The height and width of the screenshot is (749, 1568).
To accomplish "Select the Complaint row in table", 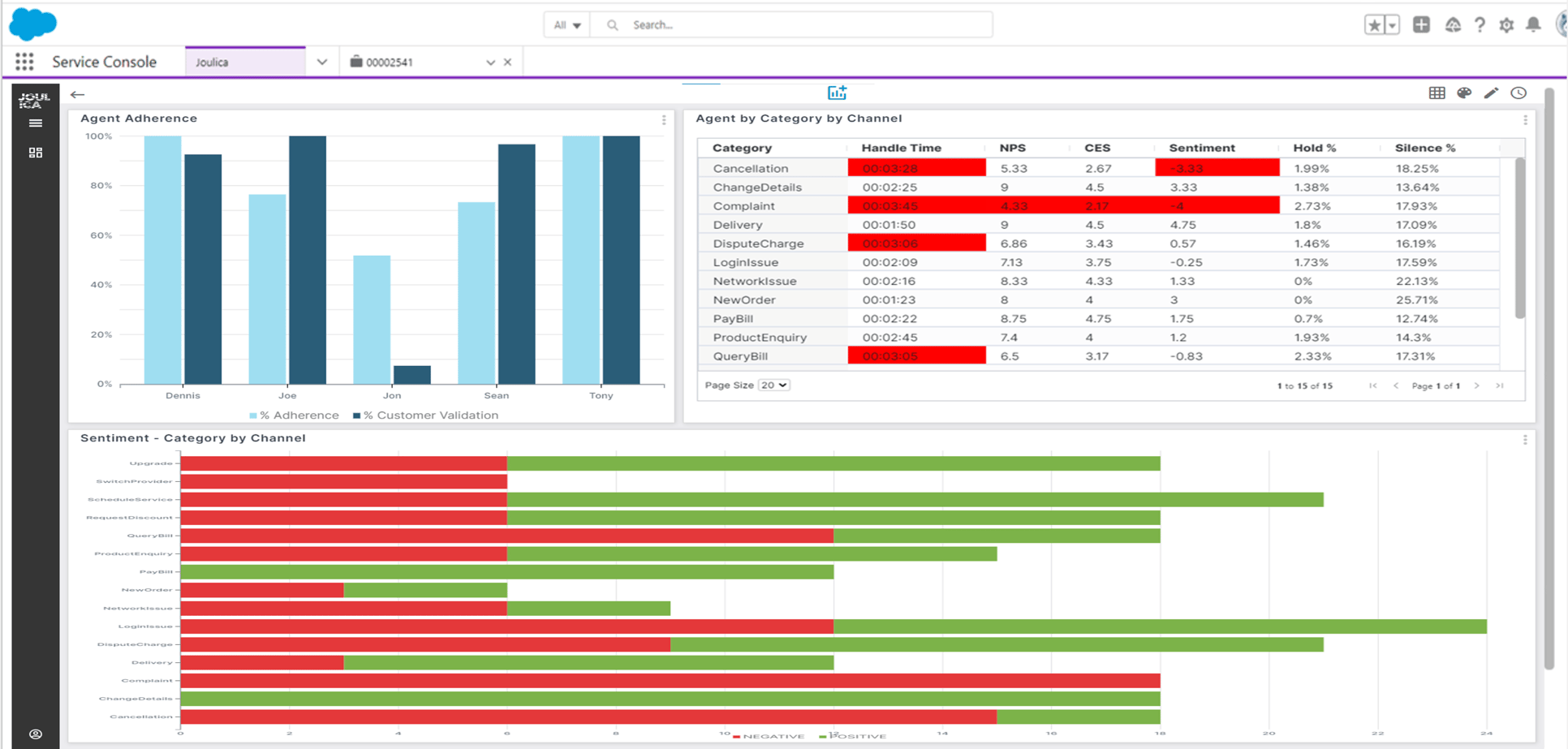I will (1098, 206).
